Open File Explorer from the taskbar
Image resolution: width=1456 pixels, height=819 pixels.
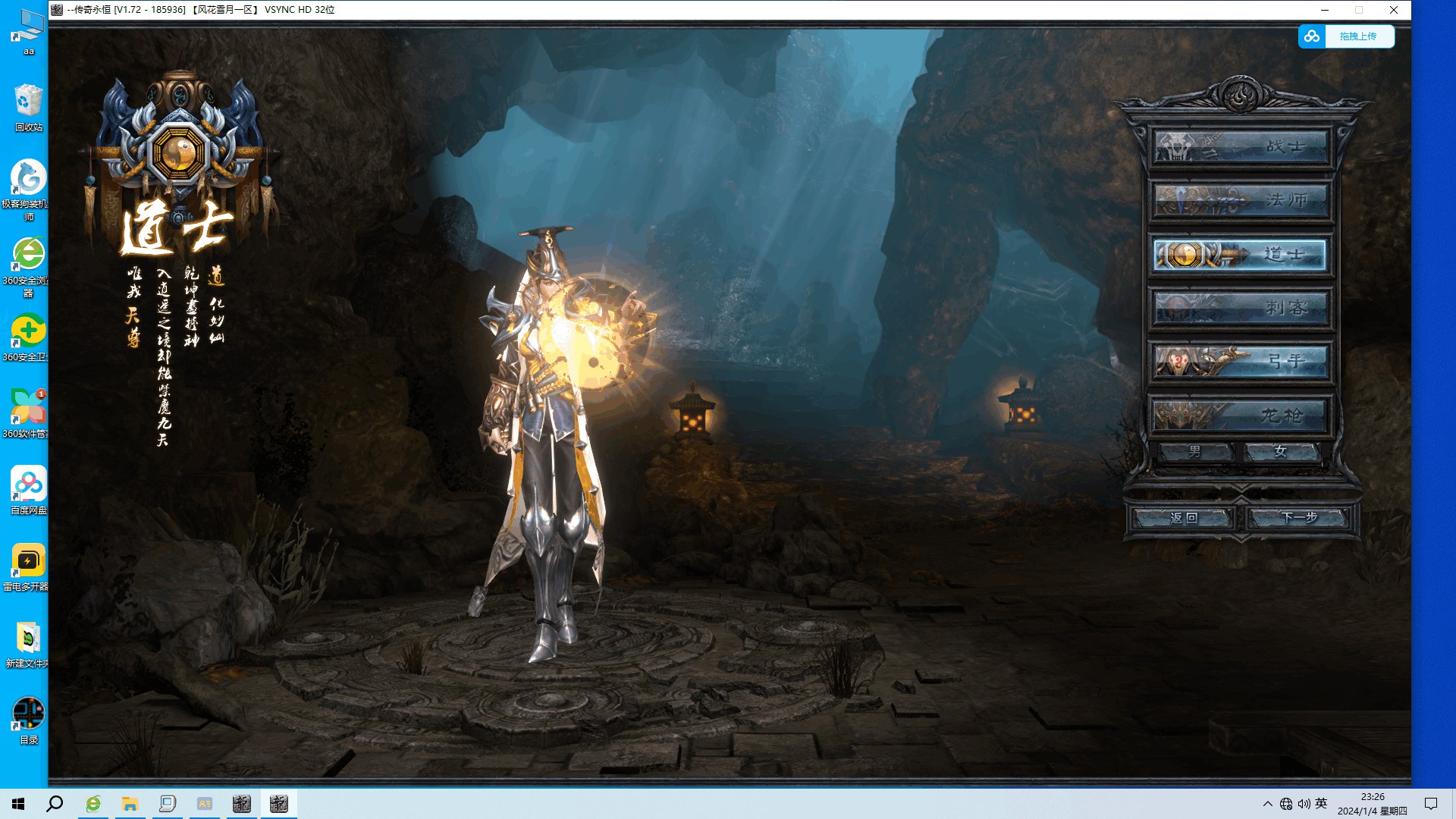130,804
